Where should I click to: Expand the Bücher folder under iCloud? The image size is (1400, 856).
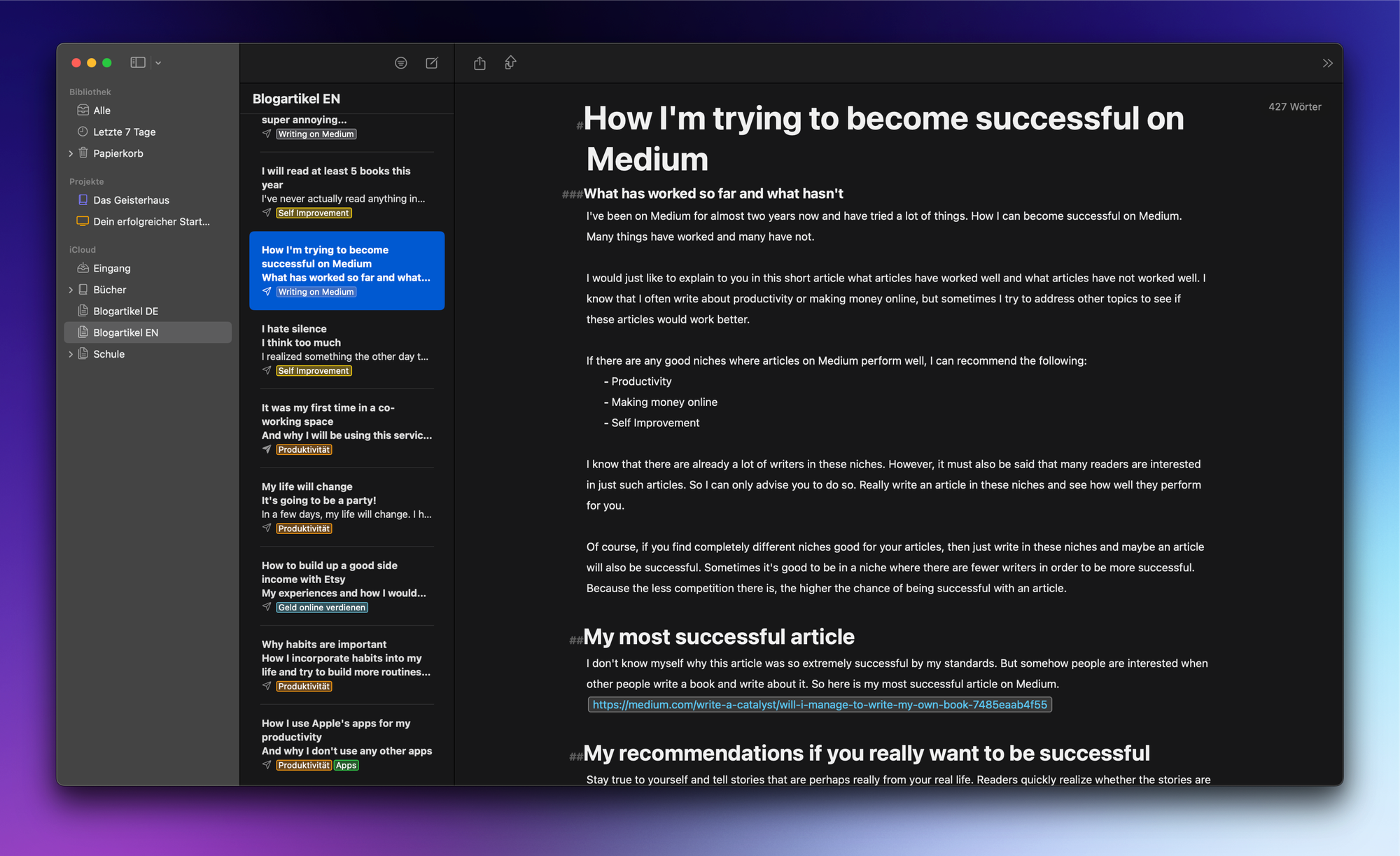tap(71, 290)
